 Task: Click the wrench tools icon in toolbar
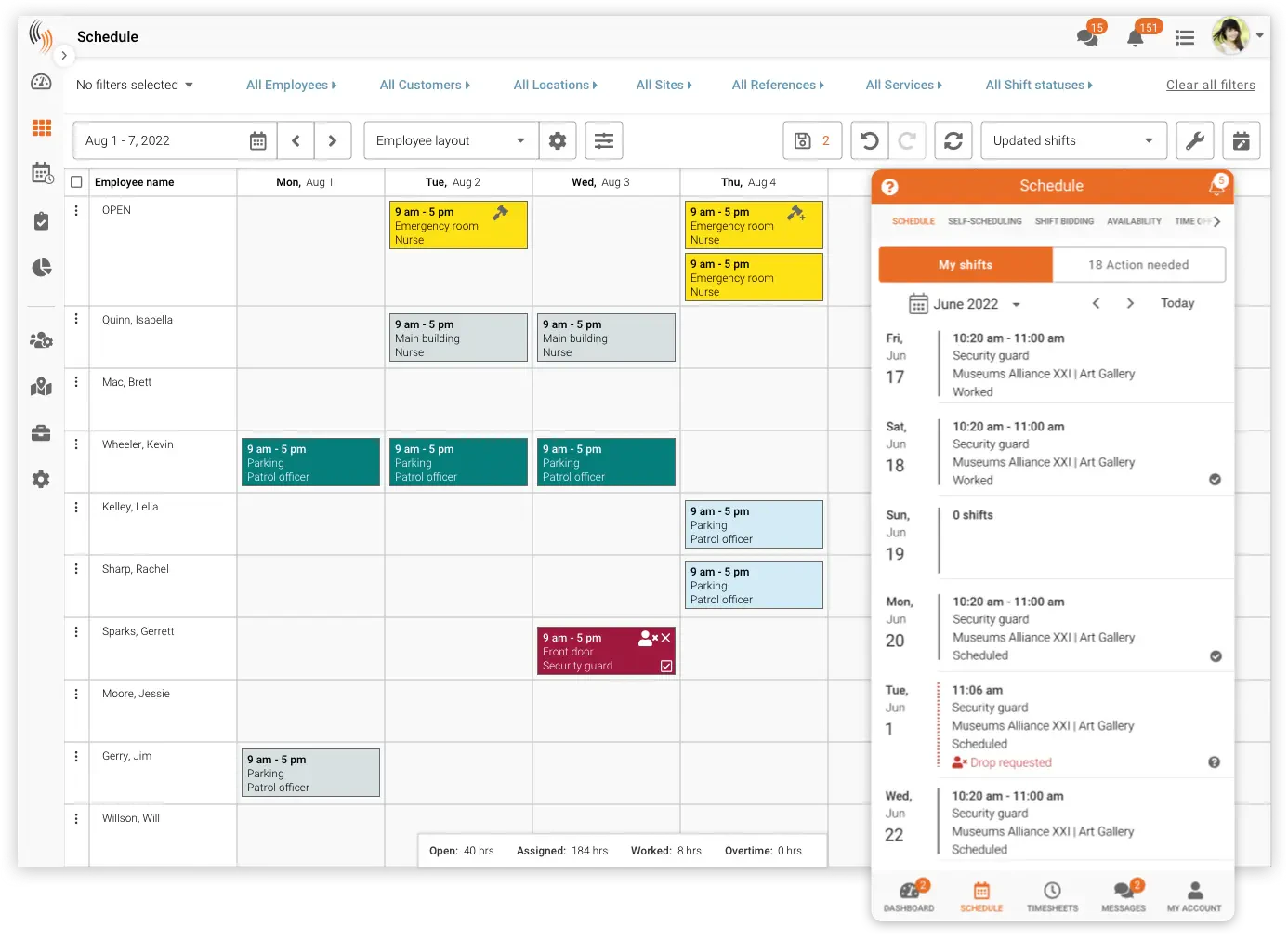pyautogui.click(x=1195, y=140)
